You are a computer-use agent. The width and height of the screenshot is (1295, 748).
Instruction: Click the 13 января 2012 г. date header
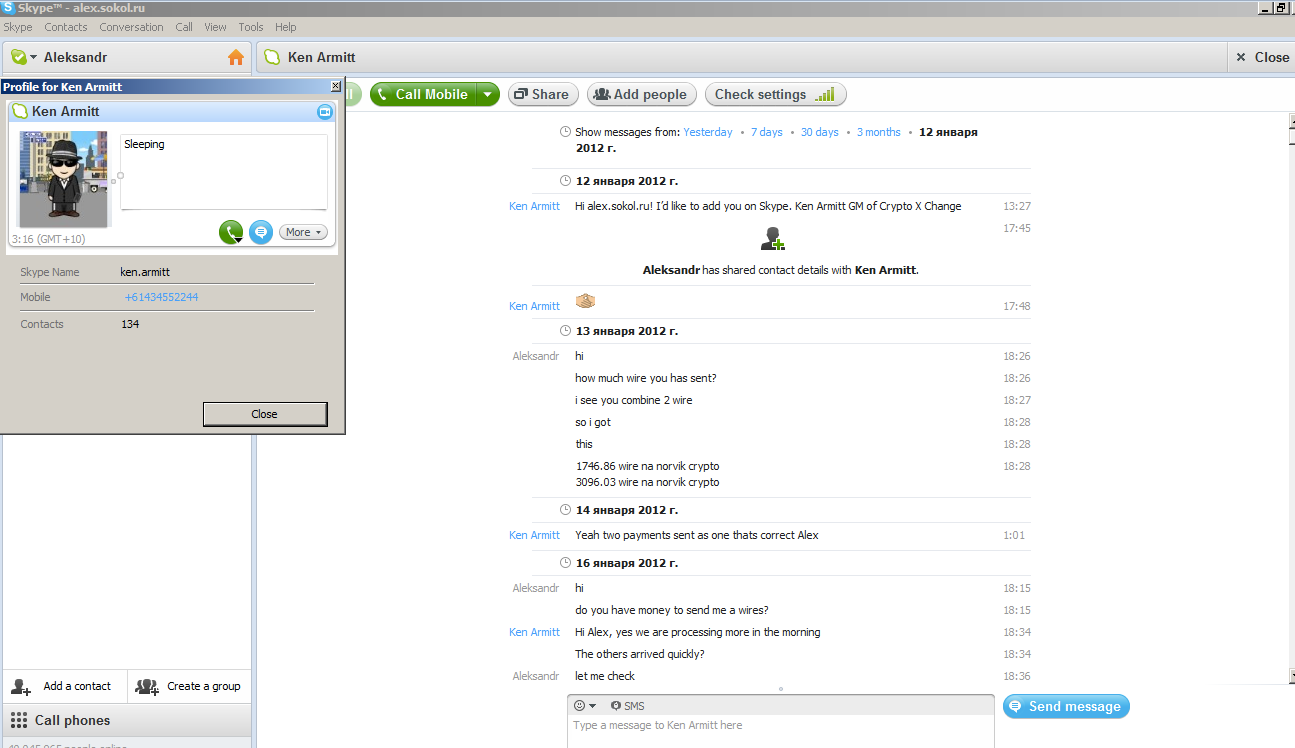point(627,331)
